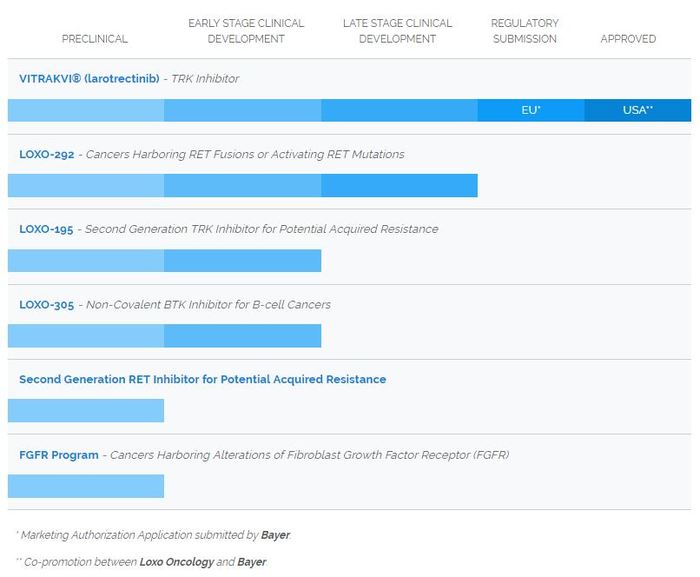Click the FGFR Program link
The width and height of the screenshot is (700, 577).
pyautogui.click(x=59, y=455)
